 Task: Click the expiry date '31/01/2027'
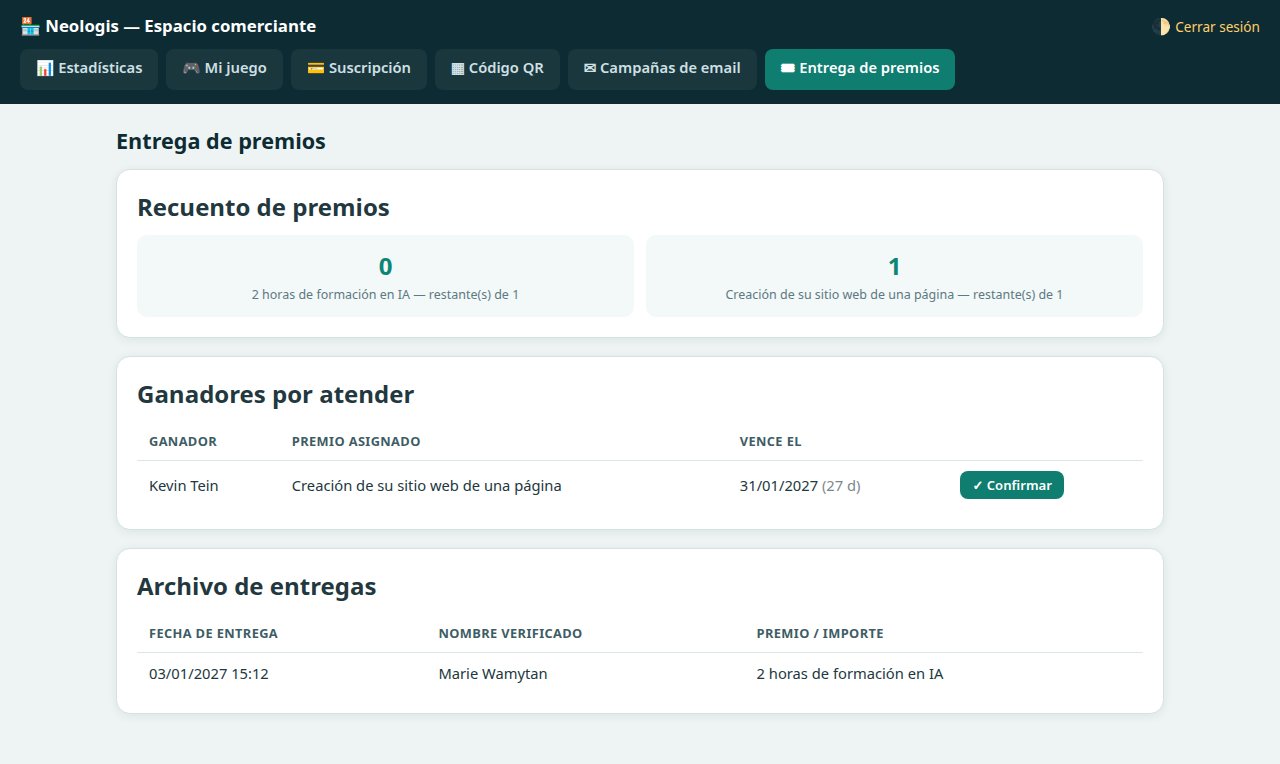click(x=779, y=486)
